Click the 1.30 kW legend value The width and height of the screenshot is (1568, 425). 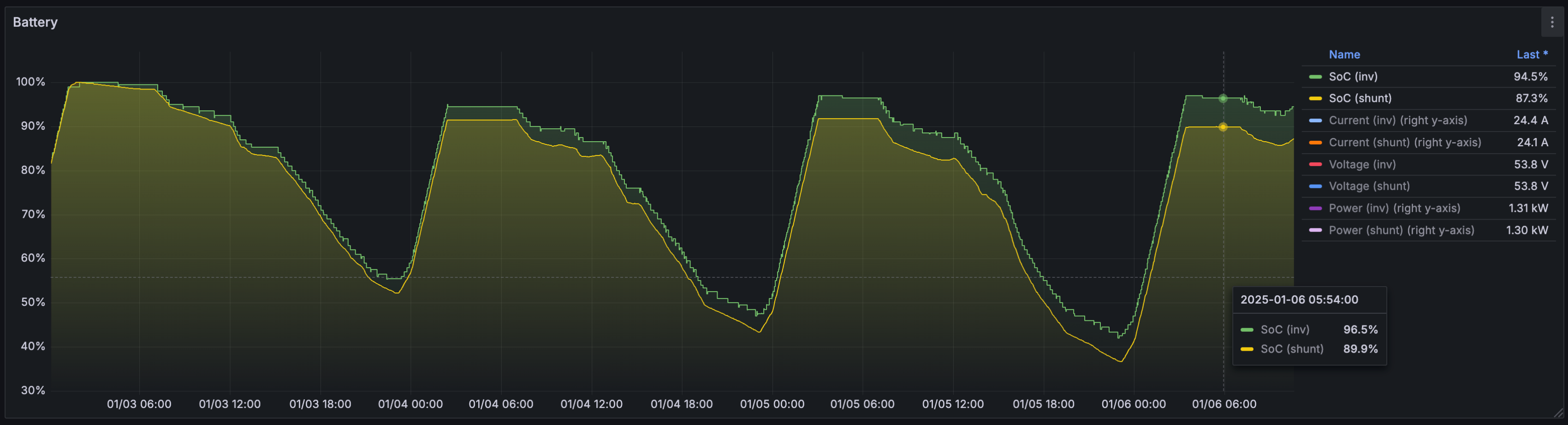point(1526,230)
